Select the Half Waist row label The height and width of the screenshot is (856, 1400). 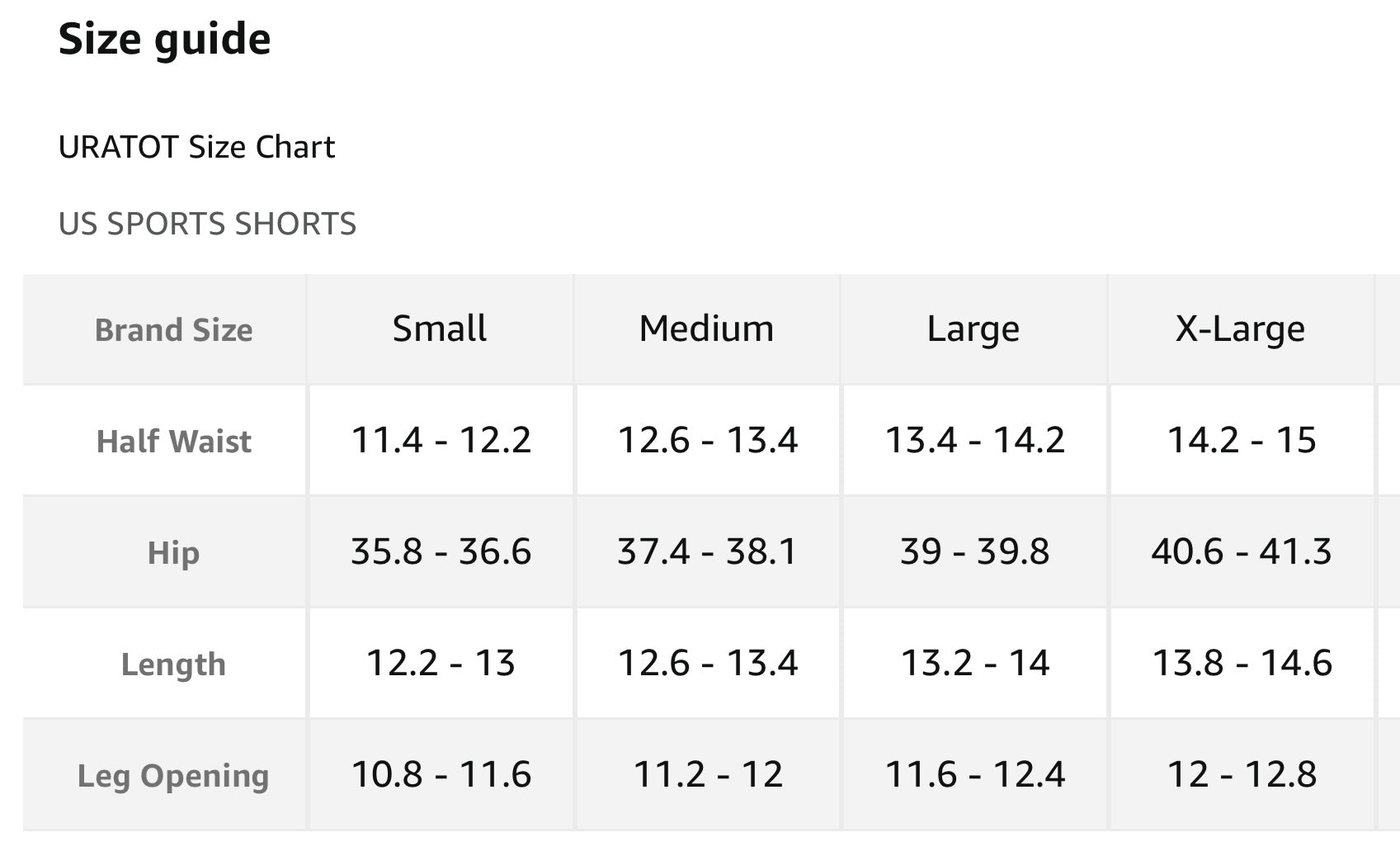(173, 442)
